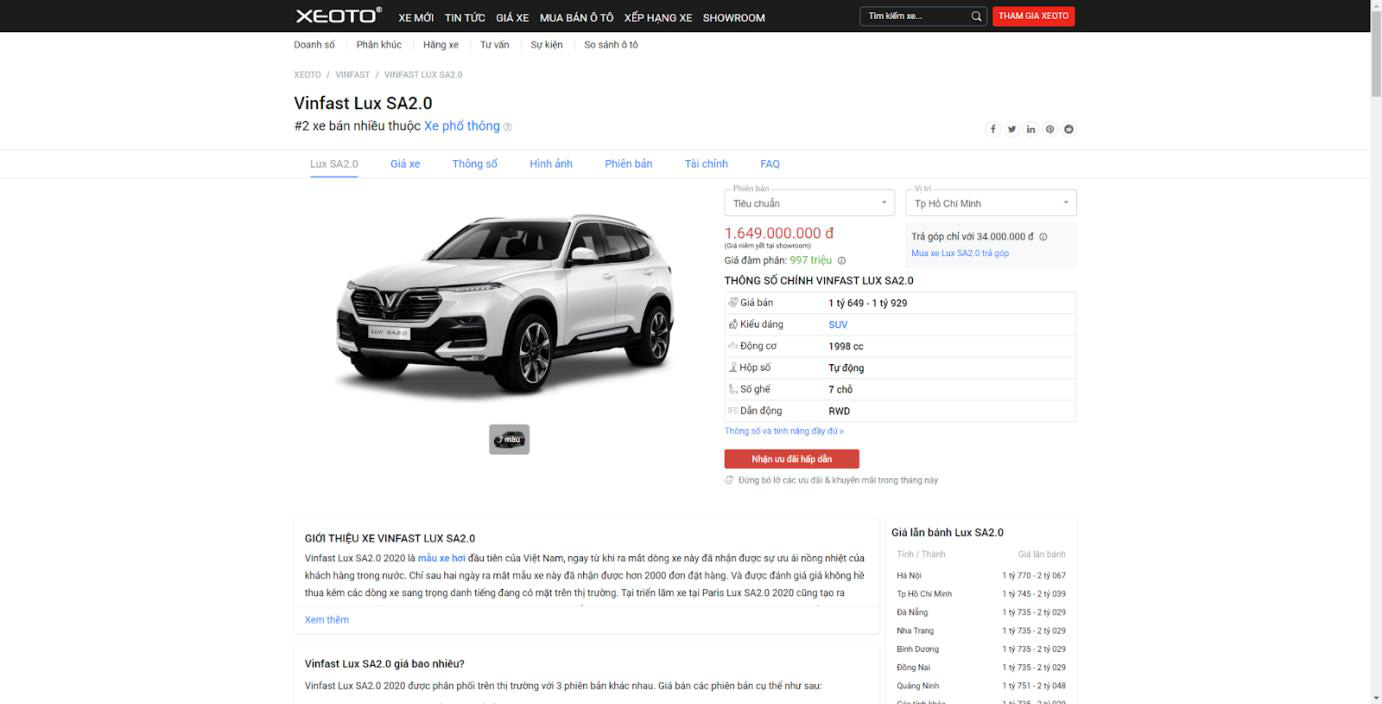Click mẫu xe hơi link in intro

[441, 558]
